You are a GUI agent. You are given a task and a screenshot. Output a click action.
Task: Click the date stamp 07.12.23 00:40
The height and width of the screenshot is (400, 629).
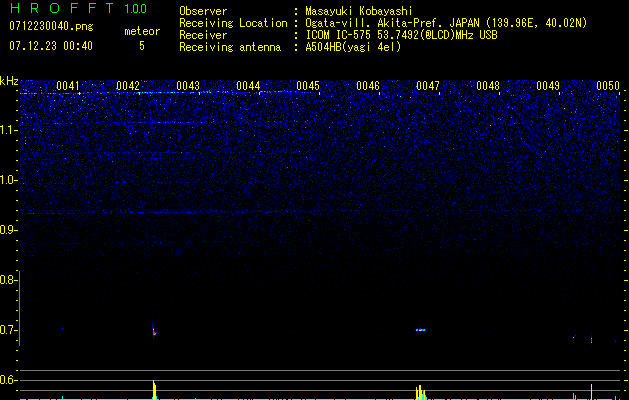pyautogui.click(x=51, y=46)
